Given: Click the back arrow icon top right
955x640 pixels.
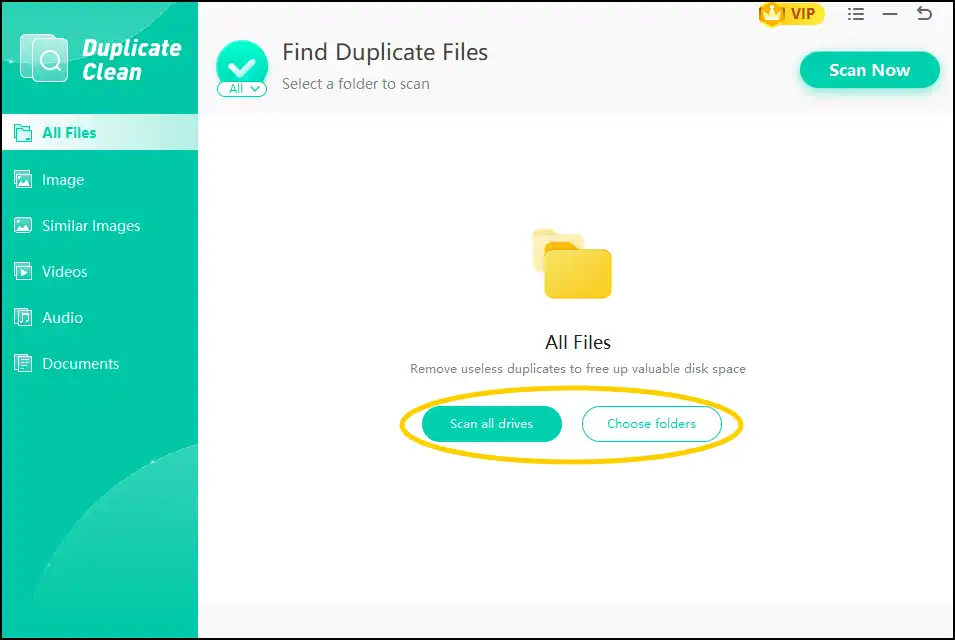Looking at the screenshot, I should click(924, 14).
